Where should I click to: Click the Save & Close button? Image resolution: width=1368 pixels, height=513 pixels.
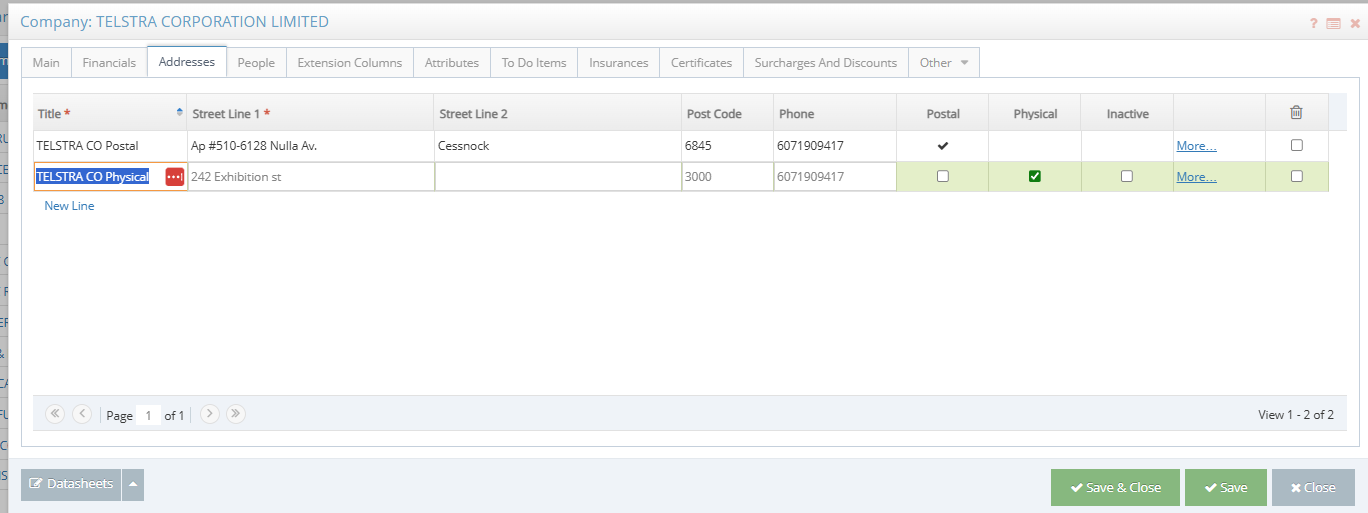(1115, 487)
